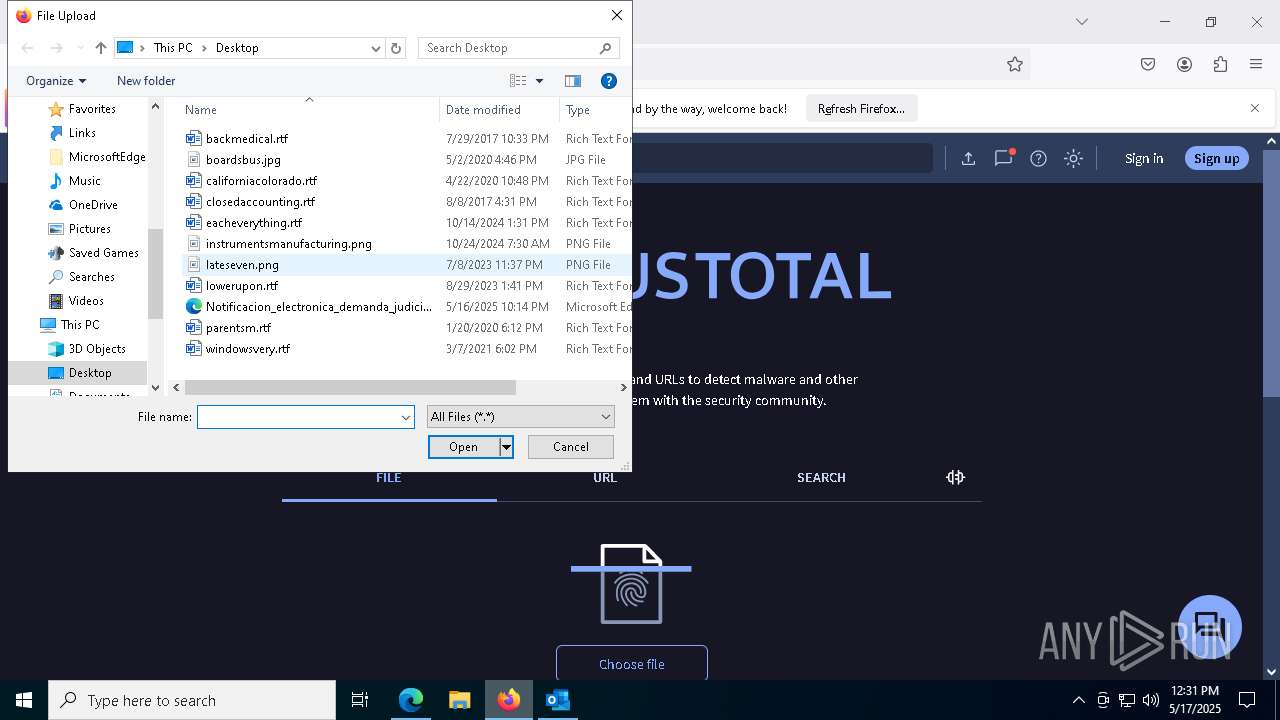Launch Microsoft Edge from taskbar
This screenshot has width=1280, height=720.
pyautogui.click(x=411, y=700)
